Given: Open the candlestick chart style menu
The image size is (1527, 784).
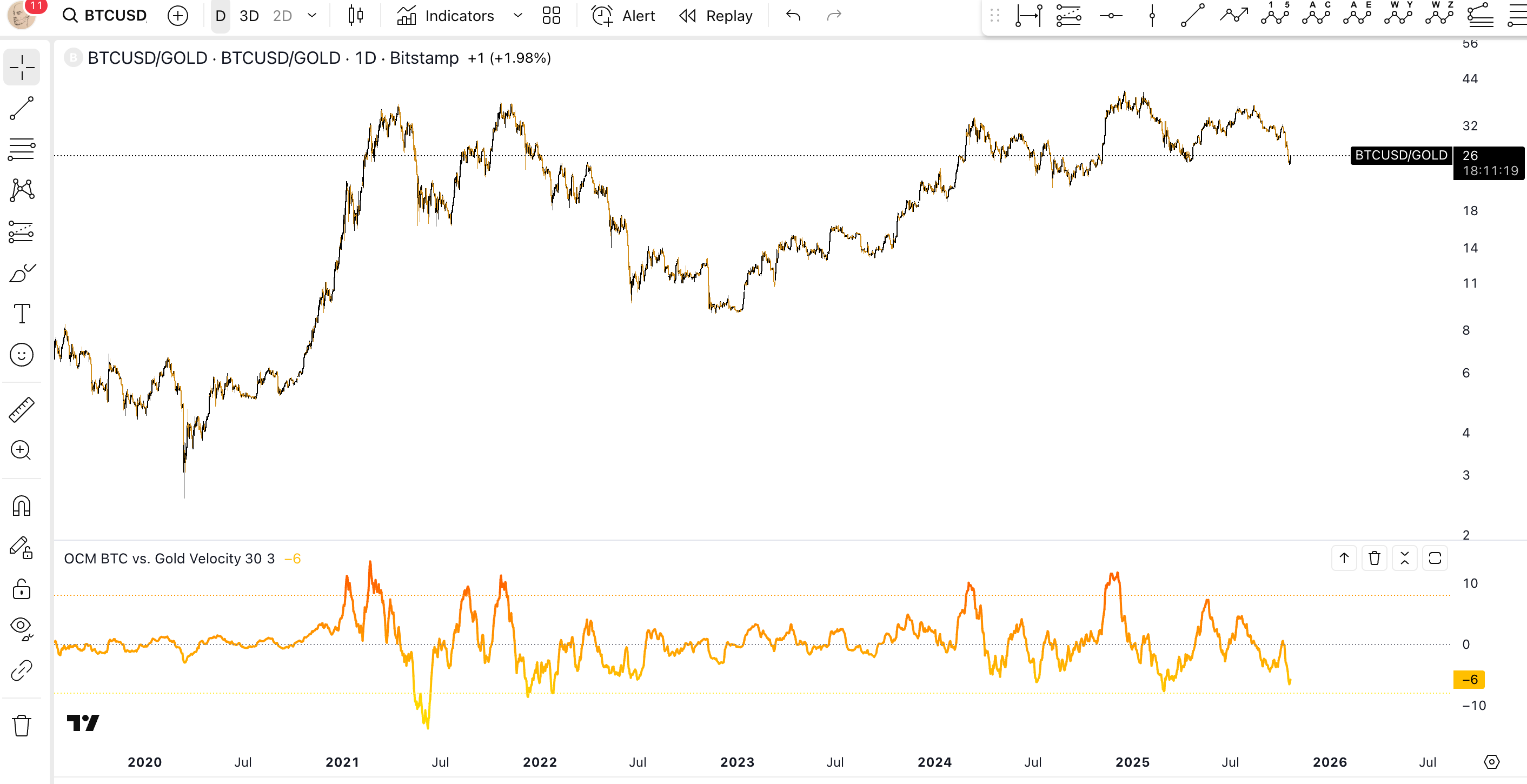Looking at the screenshot, I should [356, 16].
